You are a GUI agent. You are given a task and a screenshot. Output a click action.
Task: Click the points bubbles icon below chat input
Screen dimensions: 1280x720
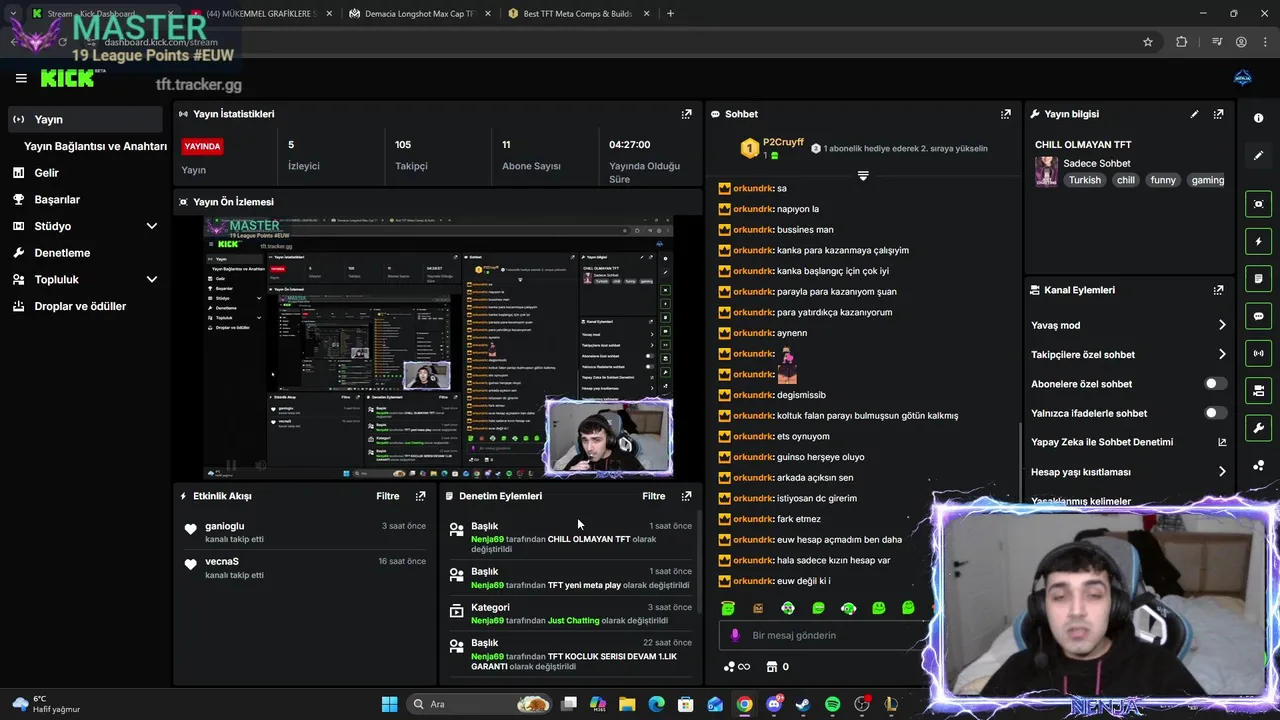(729, 667)
